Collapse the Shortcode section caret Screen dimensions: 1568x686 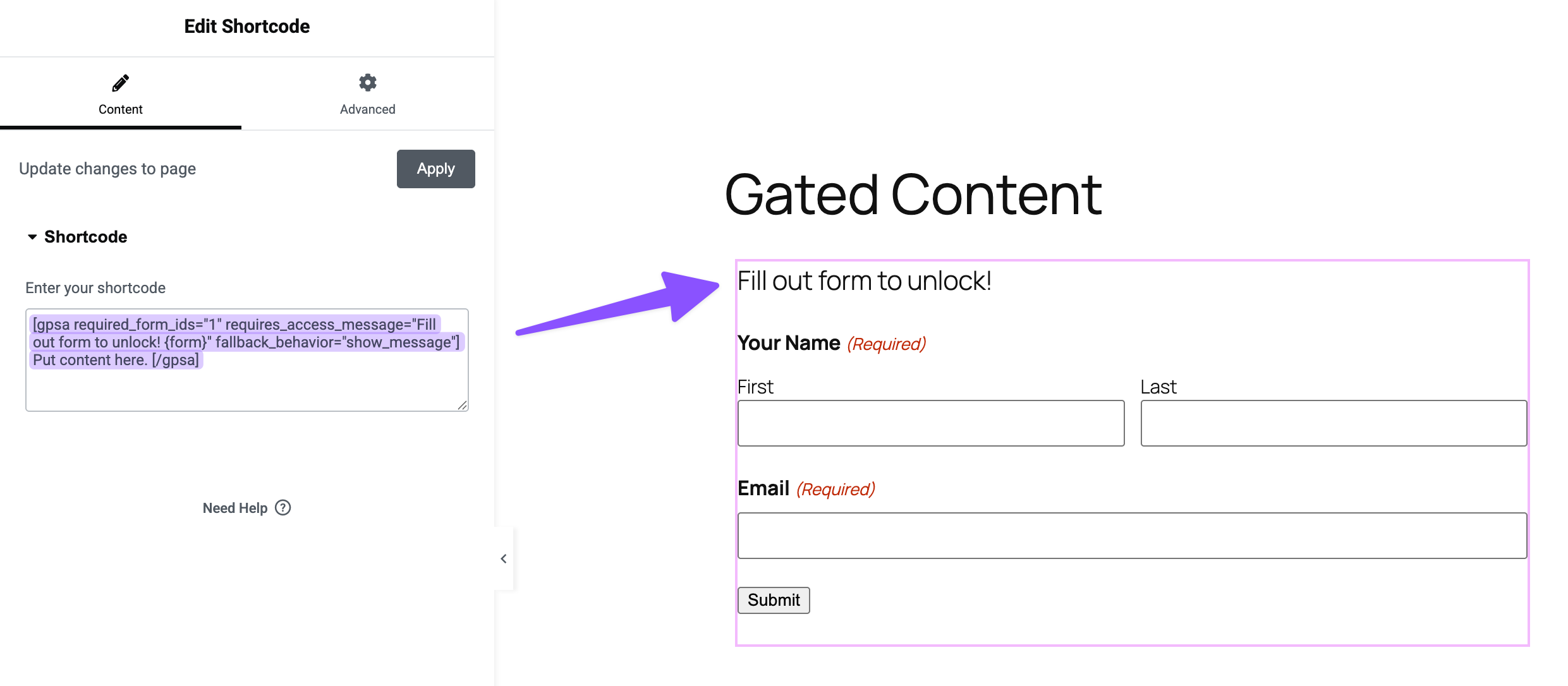pyautogui.click(x=32, y=237)
